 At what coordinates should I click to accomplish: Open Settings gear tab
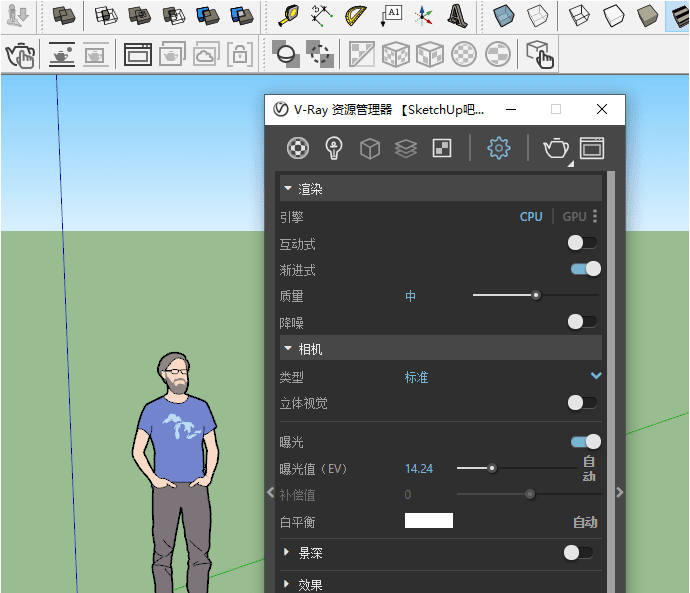(x=499, y=148)
